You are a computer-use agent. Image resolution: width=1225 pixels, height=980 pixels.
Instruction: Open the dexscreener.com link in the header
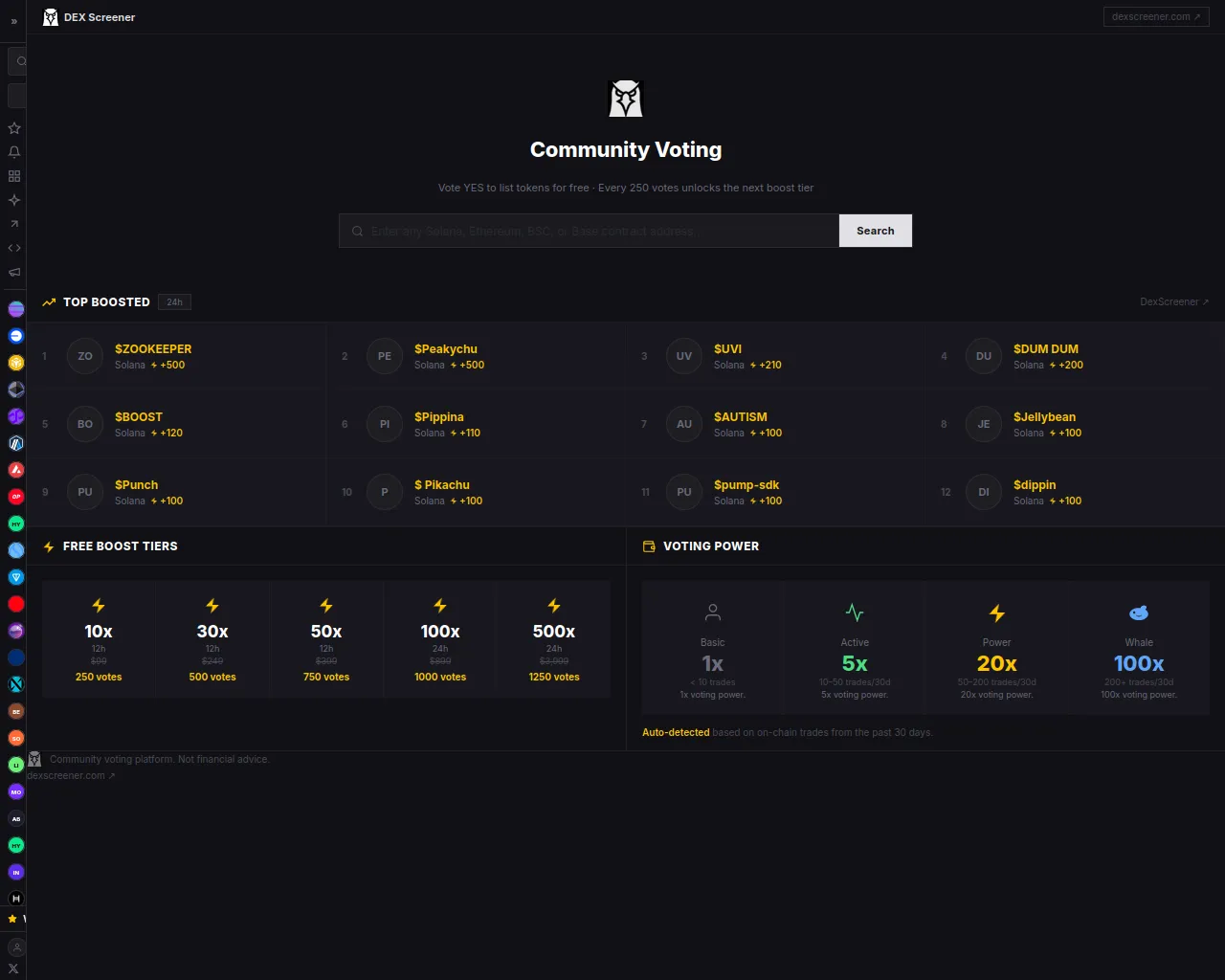[x=1156, y=16]
